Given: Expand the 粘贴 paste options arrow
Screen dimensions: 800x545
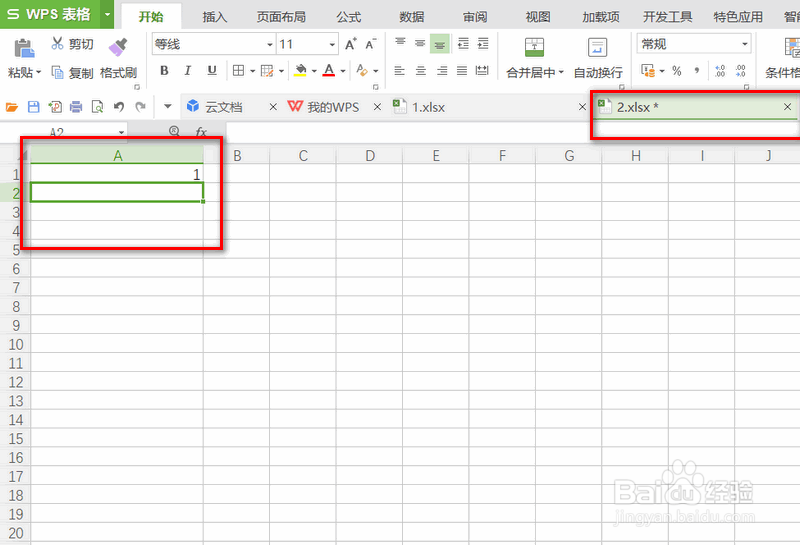Looking at the screenshot, I should click(x=38, y=72).
